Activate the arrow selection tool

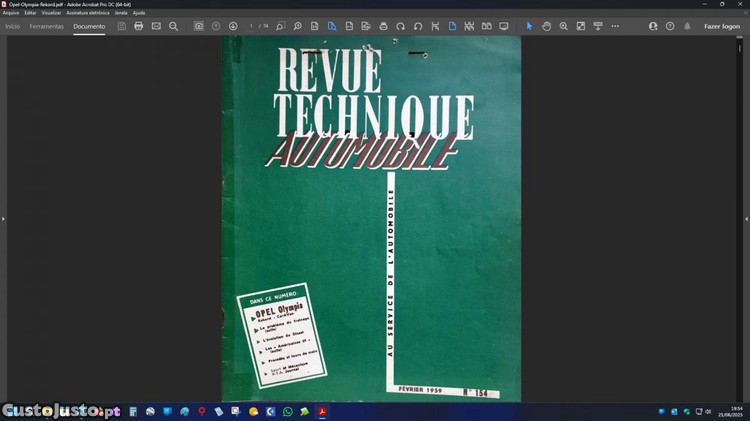point(530,26)
